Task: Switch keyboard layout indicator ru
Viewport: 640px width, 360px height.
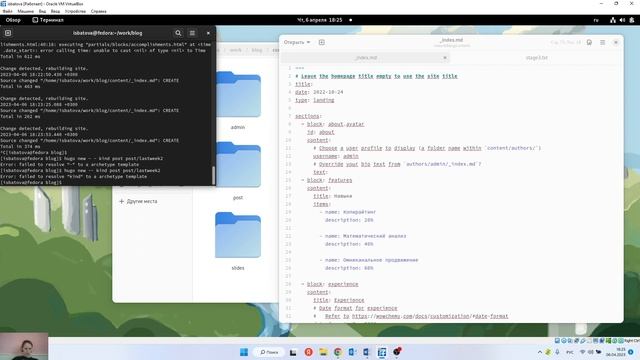Action: pyautogui.click(x=596, y=20)
